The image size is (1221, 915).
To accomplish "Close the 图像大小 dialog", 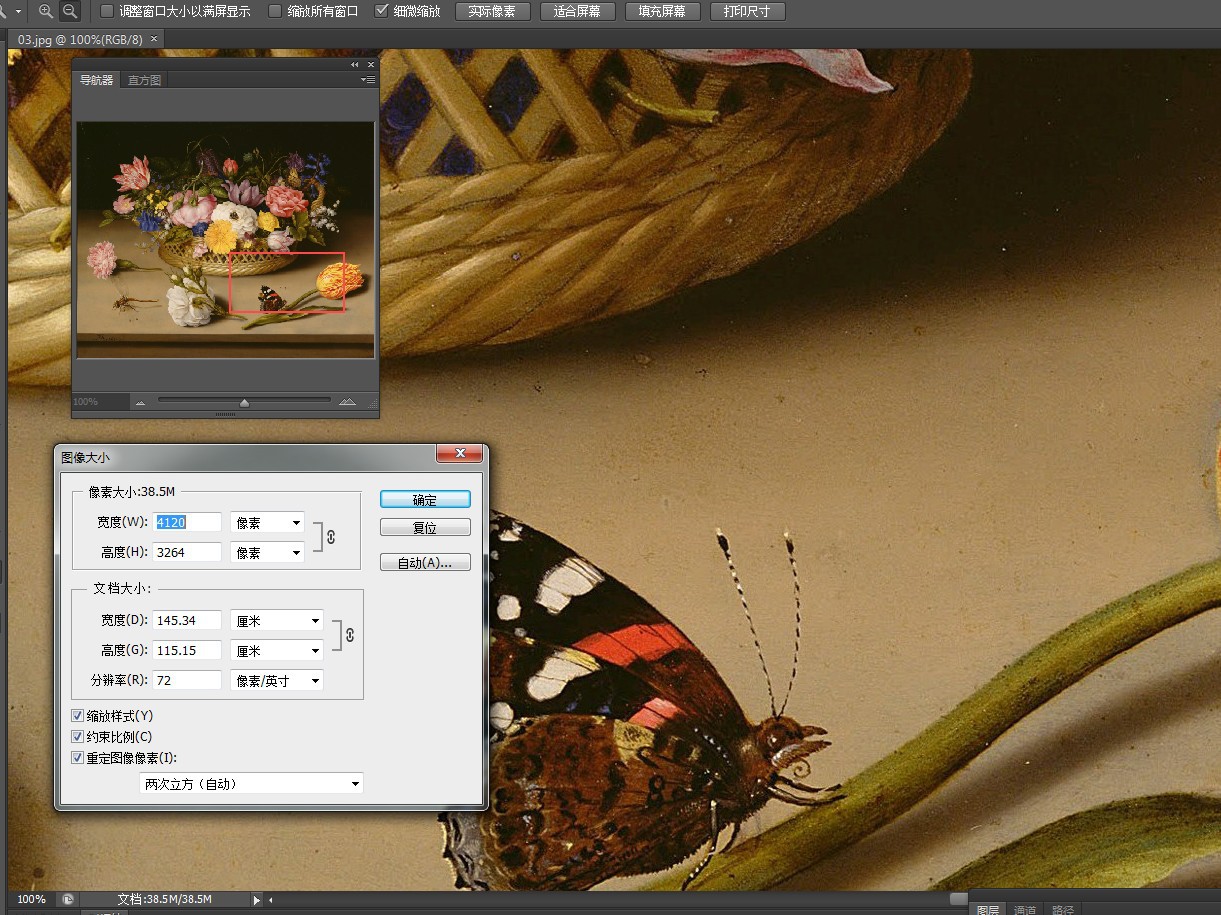I will 460,454.
